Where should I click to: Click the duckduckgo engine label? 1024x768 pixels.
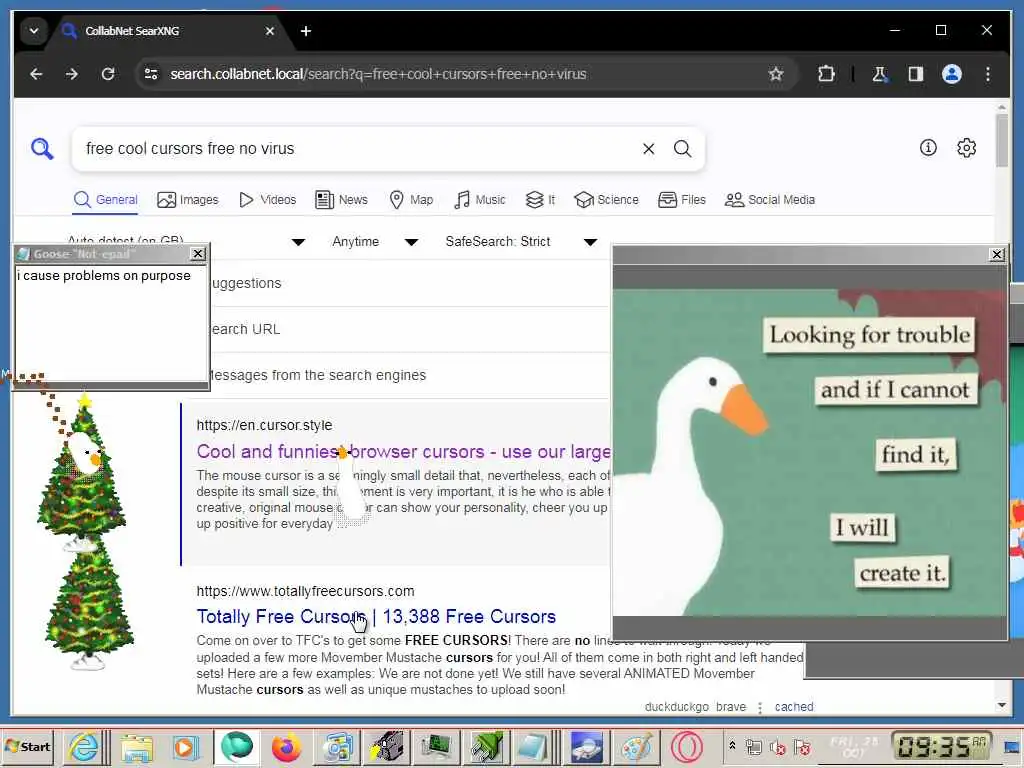[677, 707]
